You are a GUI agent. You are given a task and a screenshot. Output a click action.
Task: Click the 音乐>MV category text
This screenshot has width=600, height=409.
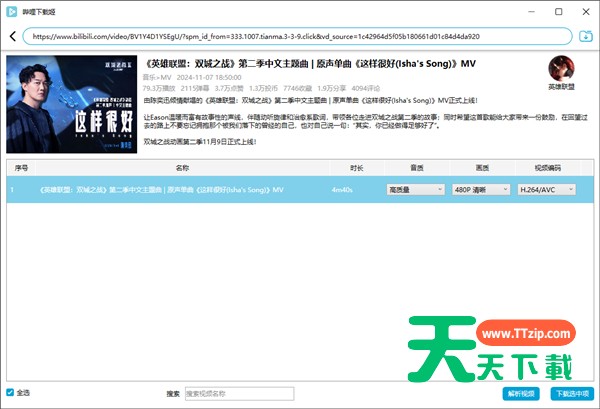coord(157,77)
